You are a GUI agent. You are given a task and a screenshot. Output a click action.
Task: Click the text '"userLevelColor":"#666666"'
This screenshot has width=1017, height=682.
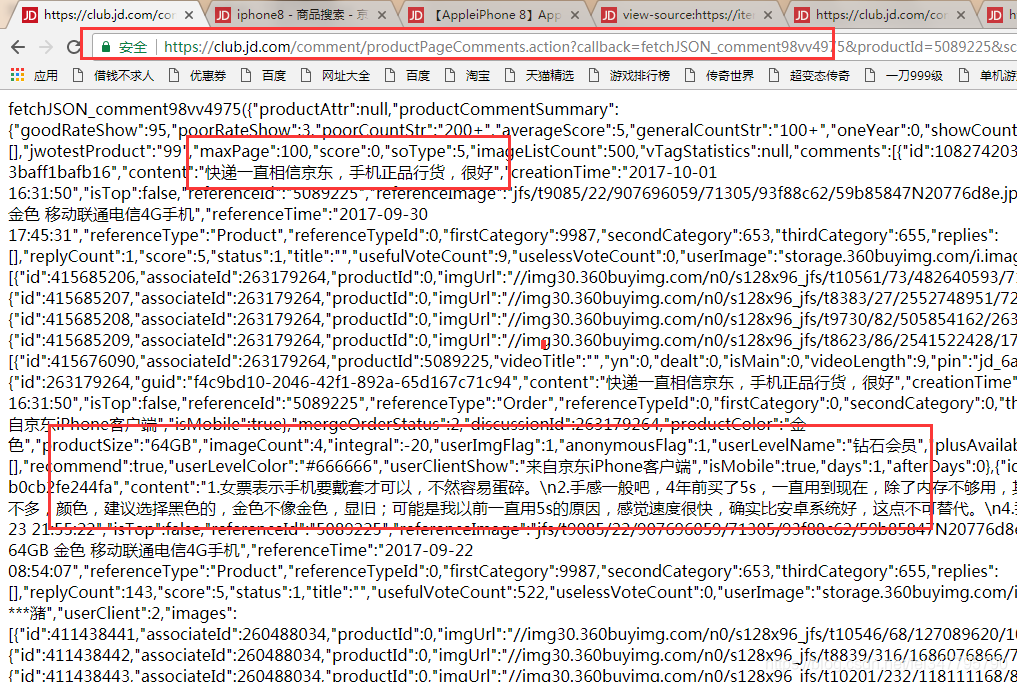click(x=274, y=466)
